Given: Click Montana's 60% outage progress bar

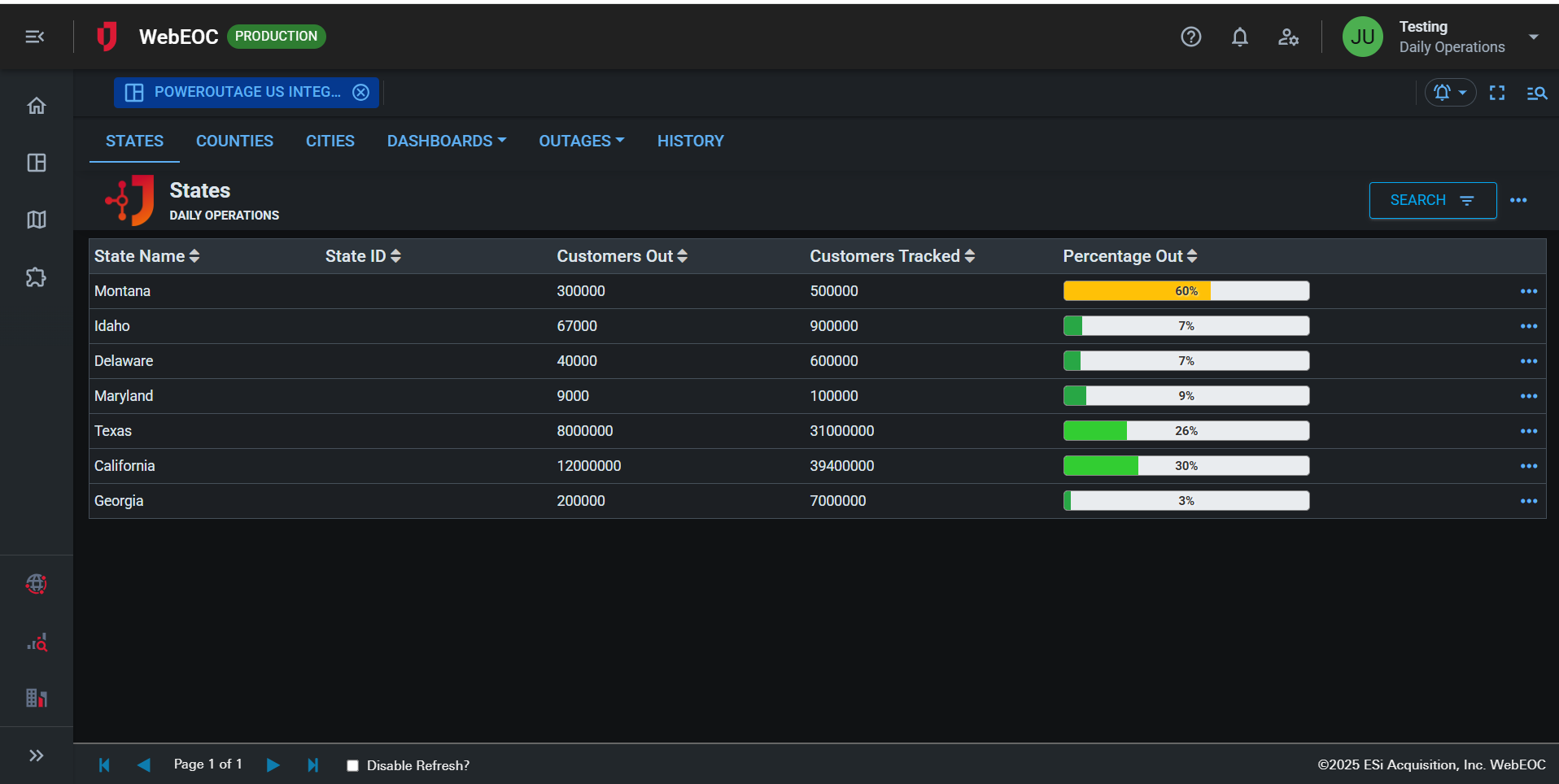Looking at the screenshot, I should click(1186, 291).
